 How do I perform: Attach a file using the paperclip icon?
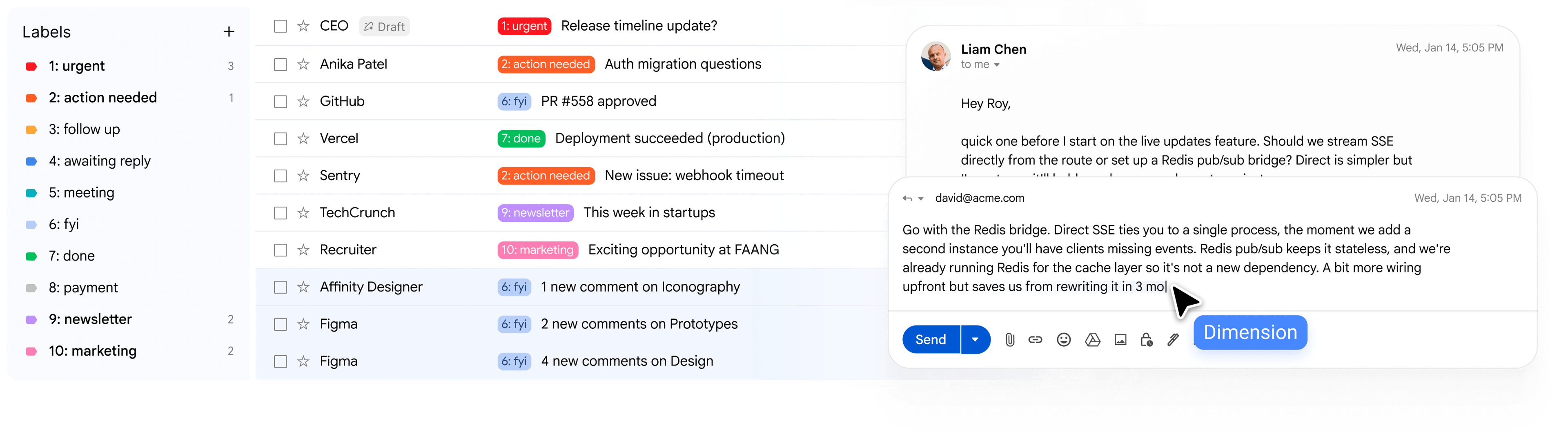pos(1011,340)
